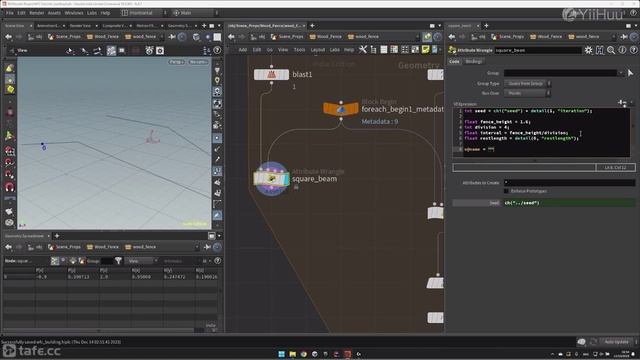This screenshot has width=640, height=360.
Task: Click the Auto Update button
Action: 616,342
